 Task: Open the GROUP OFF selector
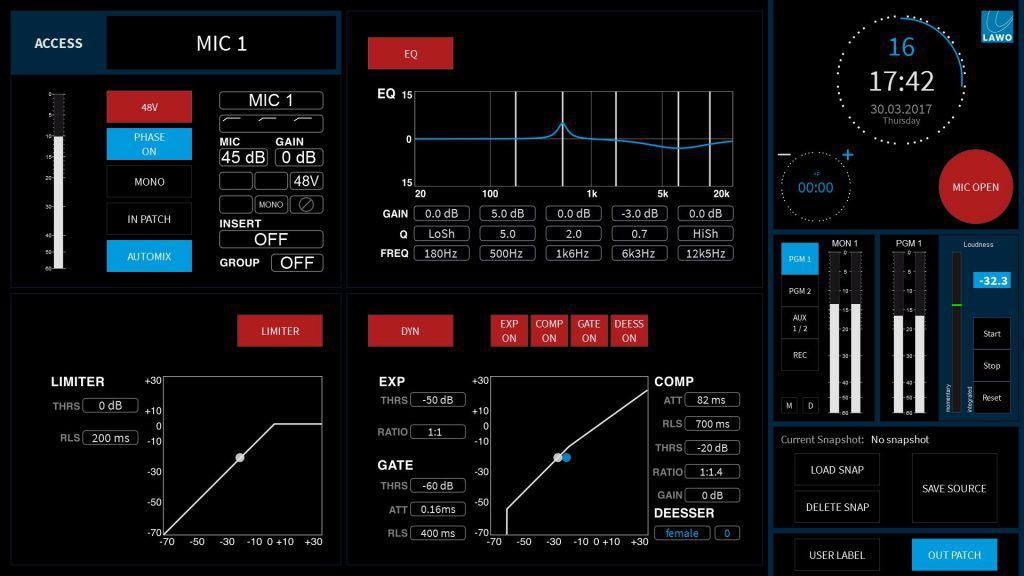click(x=297, y=263)
